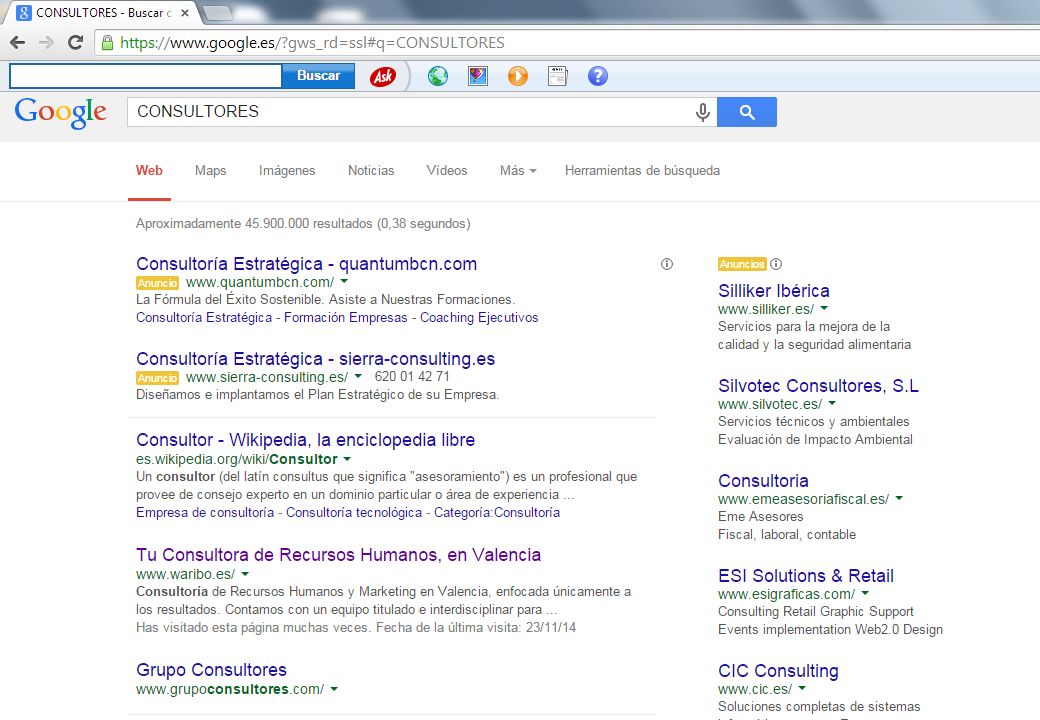Open Empresa de consultoría Wikipedia sitelink
This screenshot has height=720, width=1040.
click(205, 512)
